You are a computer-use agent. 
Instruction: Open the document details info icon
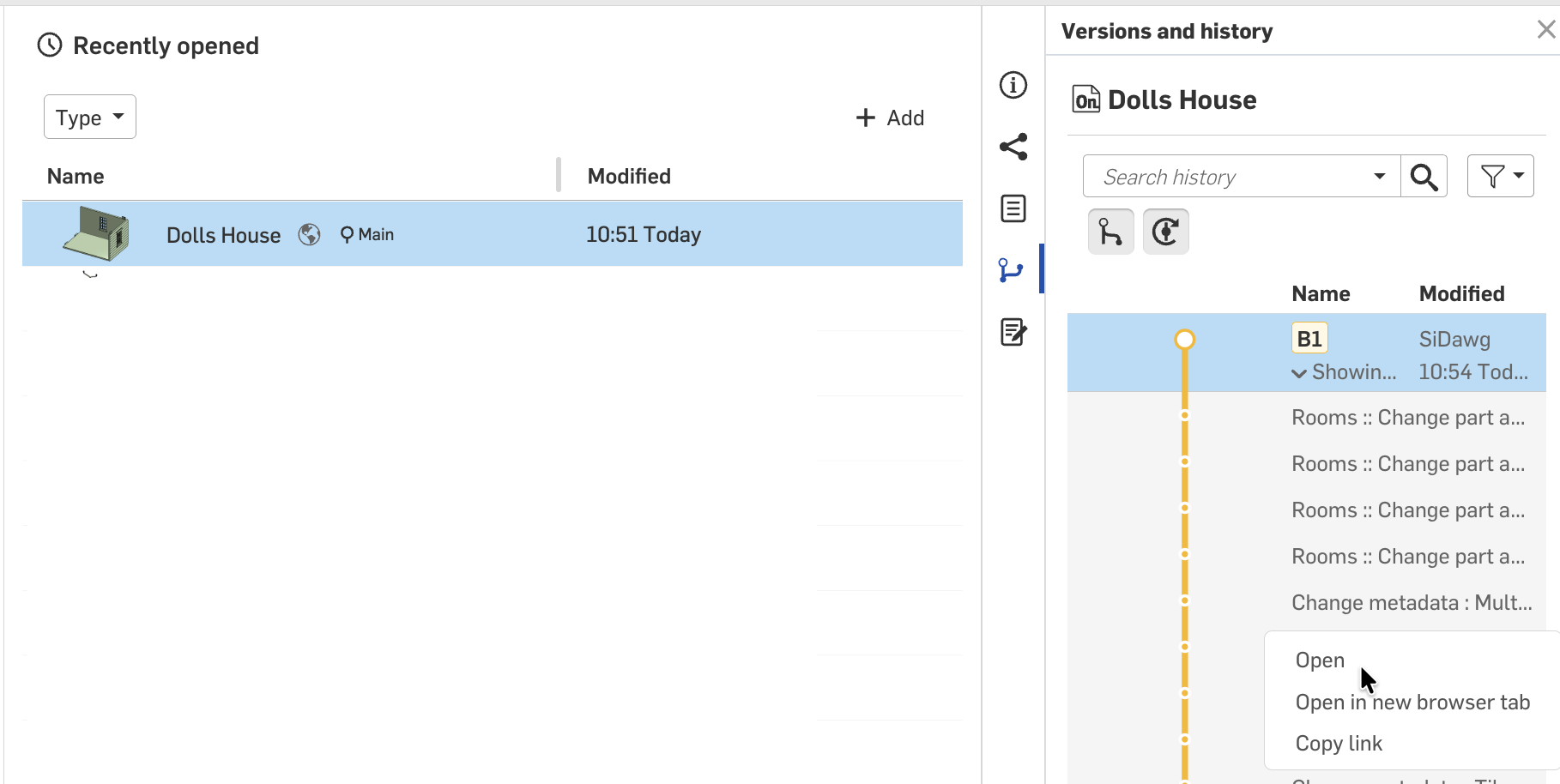point(1013,85)
